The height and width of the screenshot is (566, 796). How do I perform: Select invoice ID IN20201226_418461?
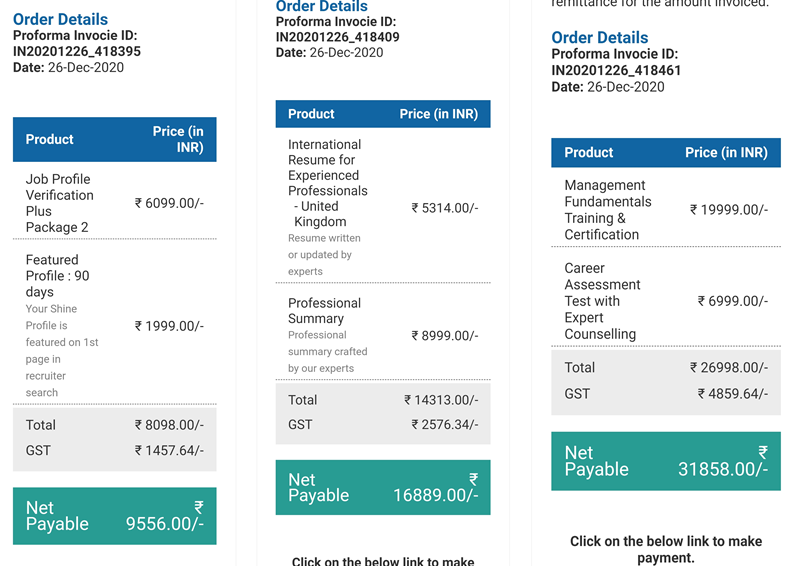pos(616,70)
